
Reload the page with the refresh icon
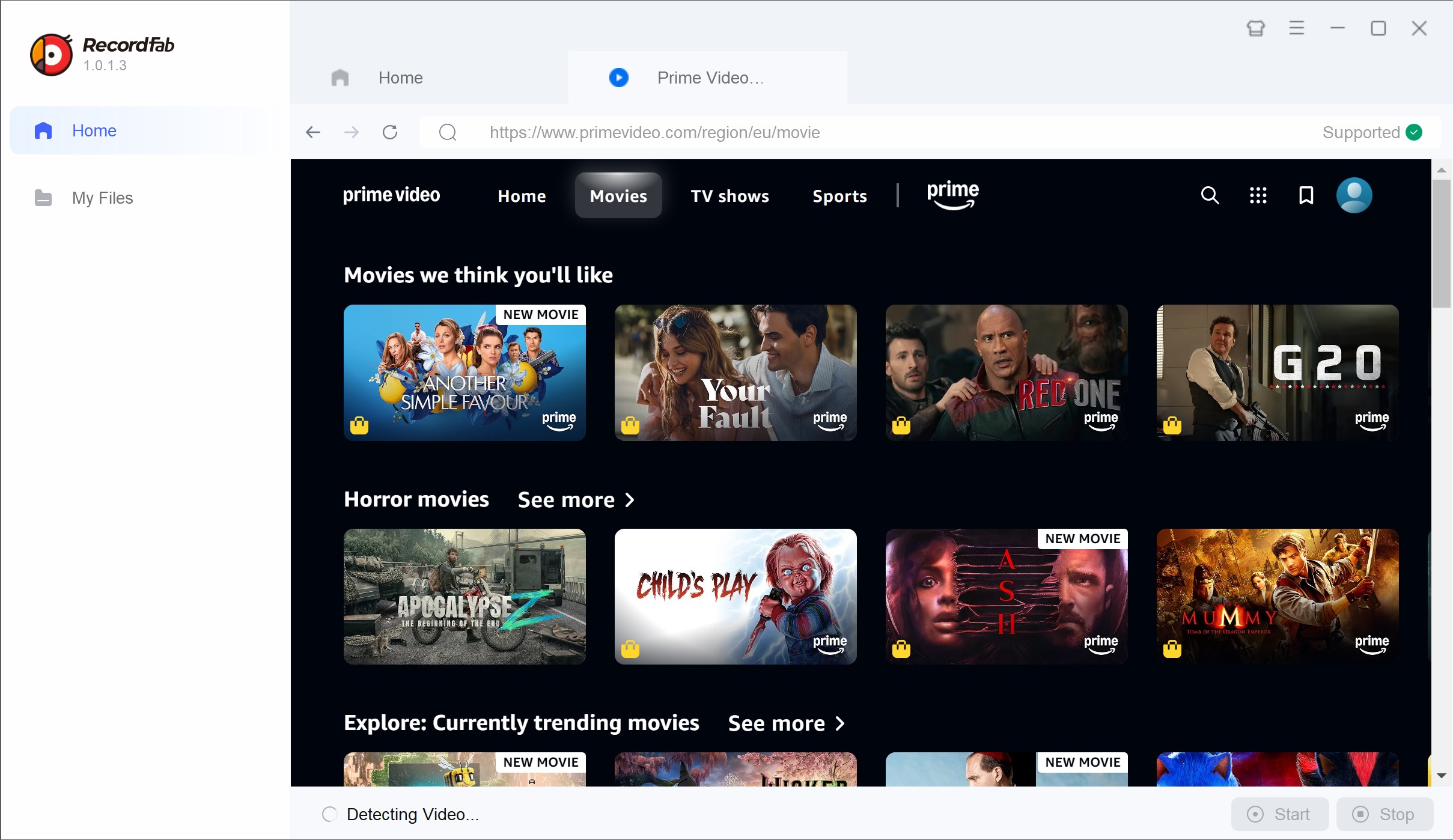point(390,132)
